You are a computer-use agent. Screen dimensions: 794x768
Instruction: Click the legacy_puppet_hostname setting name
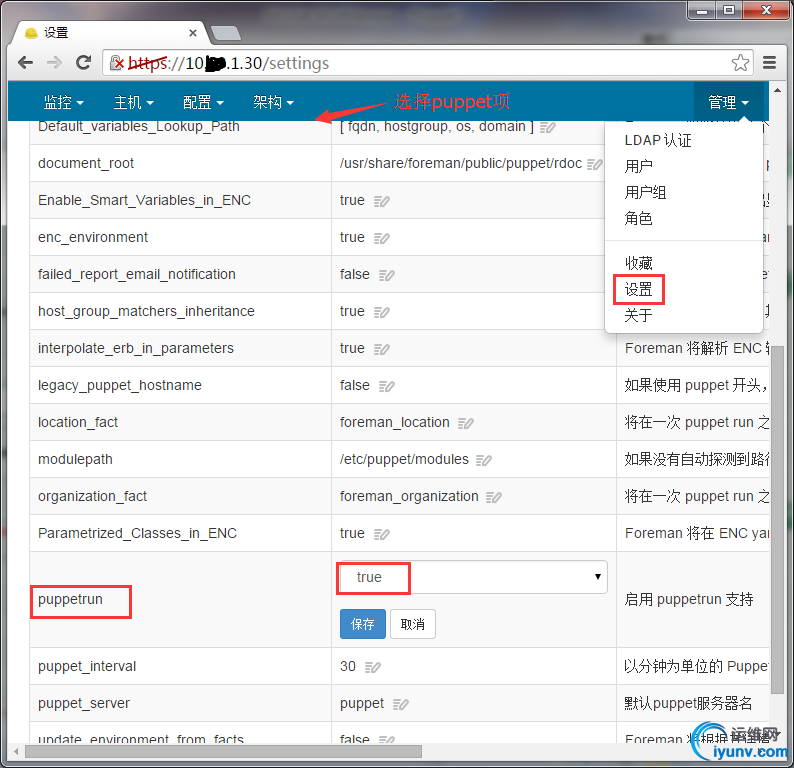pyautogui.click(x=120, y=385)
